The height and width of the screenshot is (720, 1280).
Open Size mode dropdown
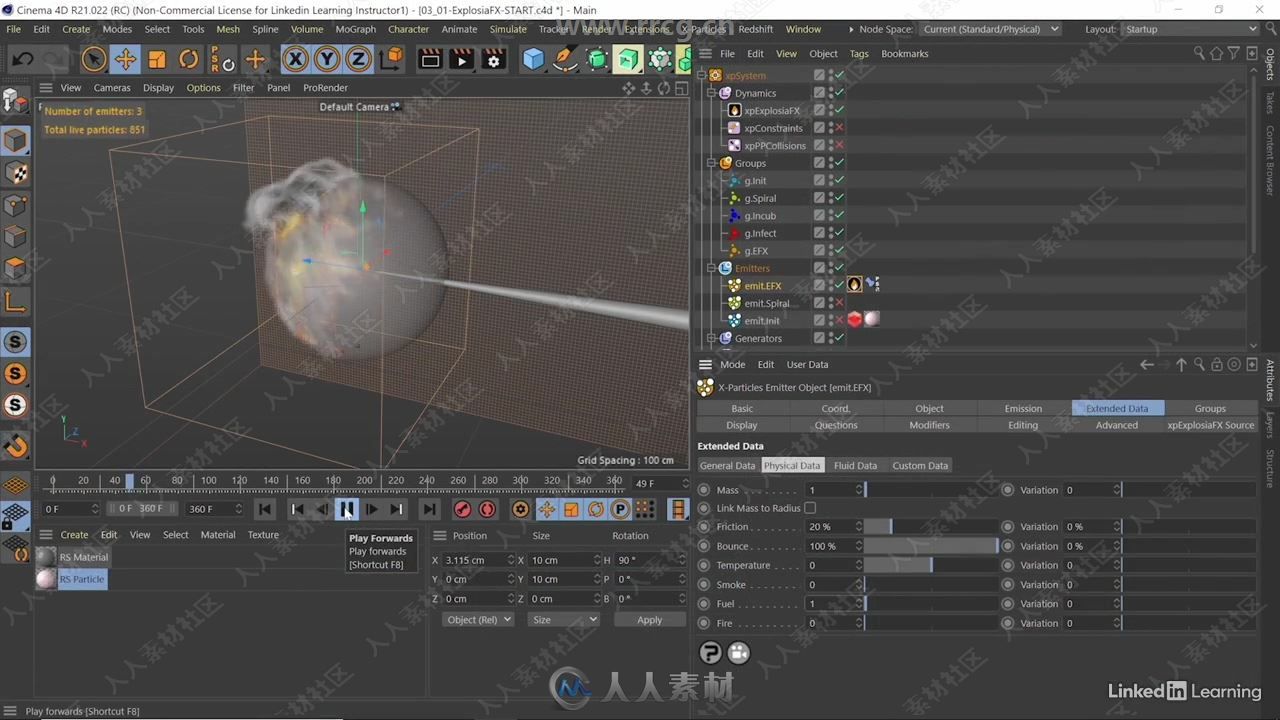tap(563, 620)
